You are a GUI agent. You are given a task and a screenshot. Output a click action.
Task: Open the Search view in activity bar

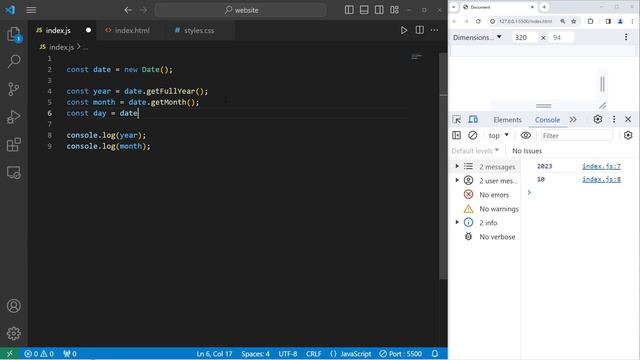(13, 62)
